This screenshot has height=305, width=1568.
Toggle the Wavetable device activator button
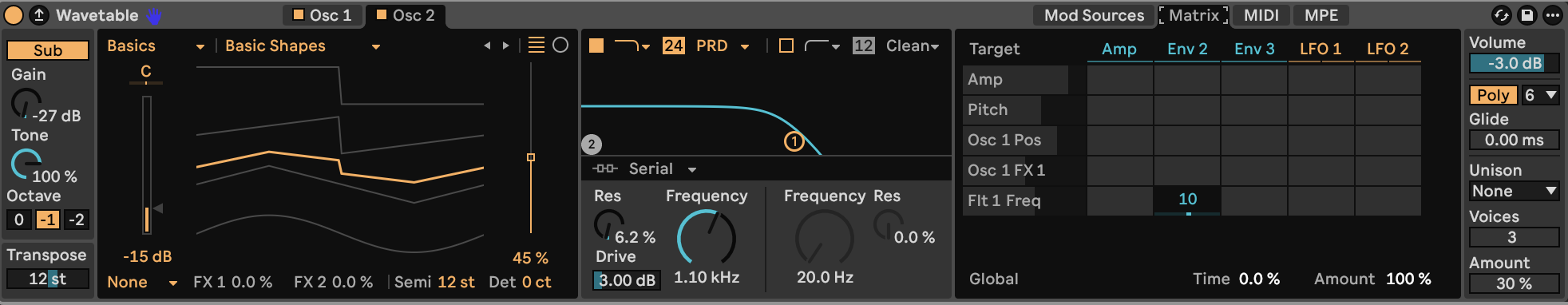point(14,14)
